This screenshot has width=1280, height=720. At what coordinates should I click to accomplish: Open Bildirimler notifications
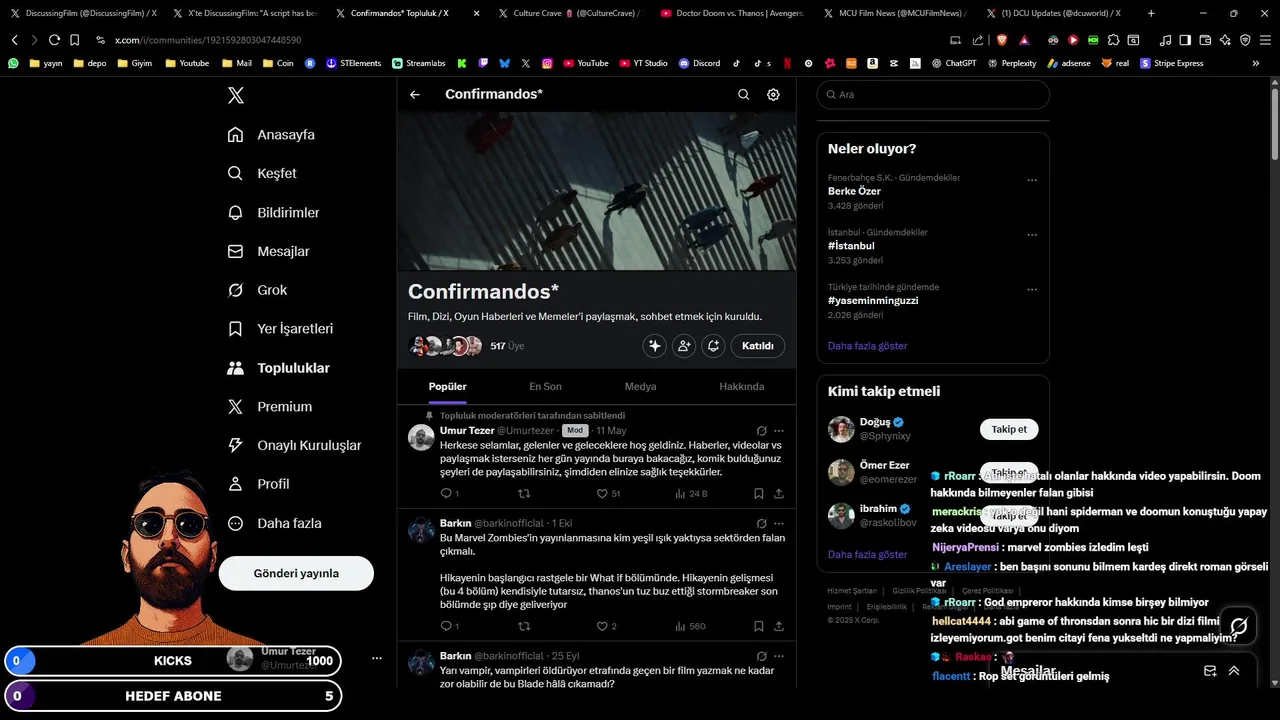pyautogui.click(x=273, y=212)
